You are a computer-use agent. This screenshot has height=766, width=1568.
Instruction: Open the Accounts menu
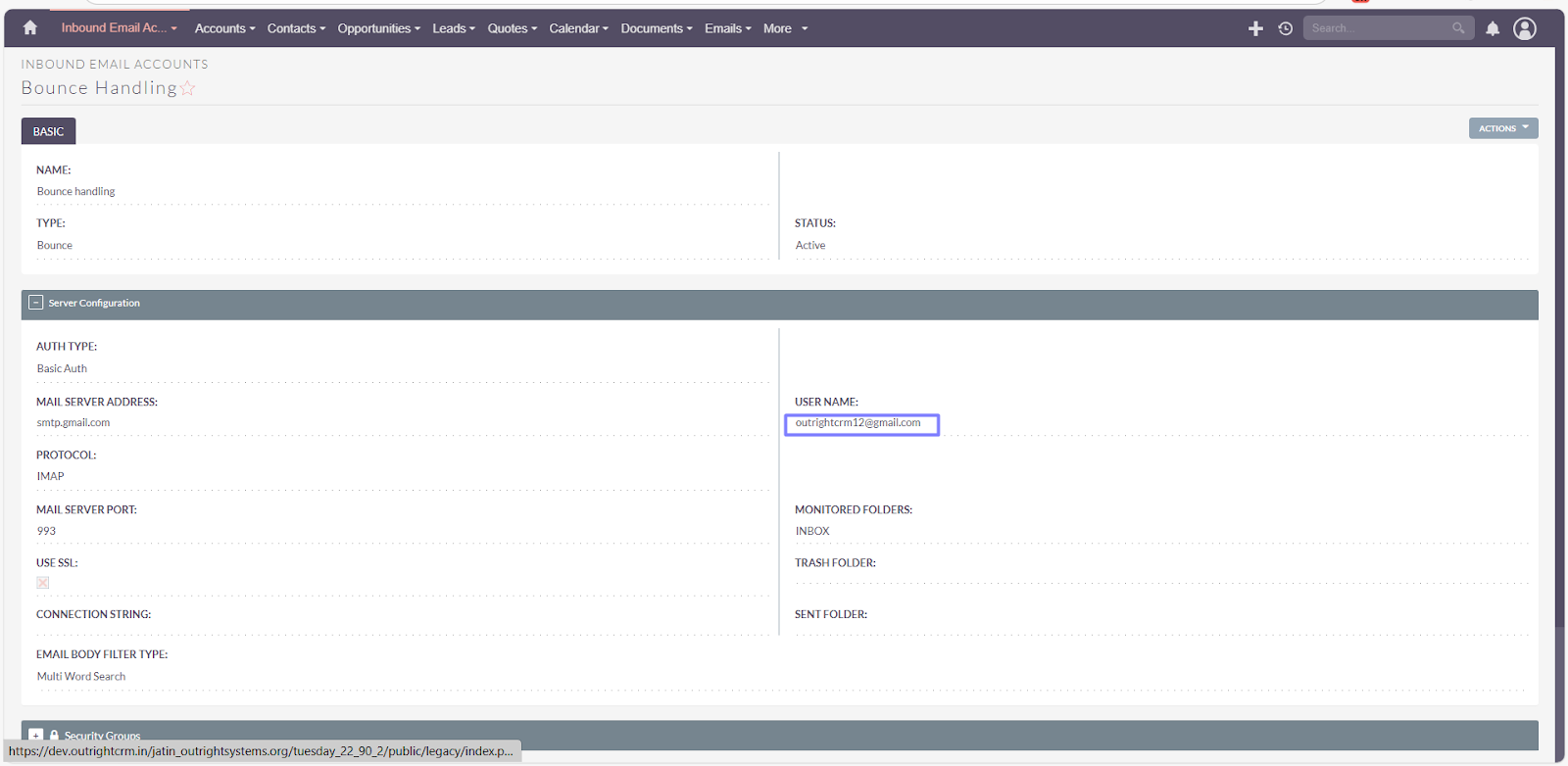(224, 28)
